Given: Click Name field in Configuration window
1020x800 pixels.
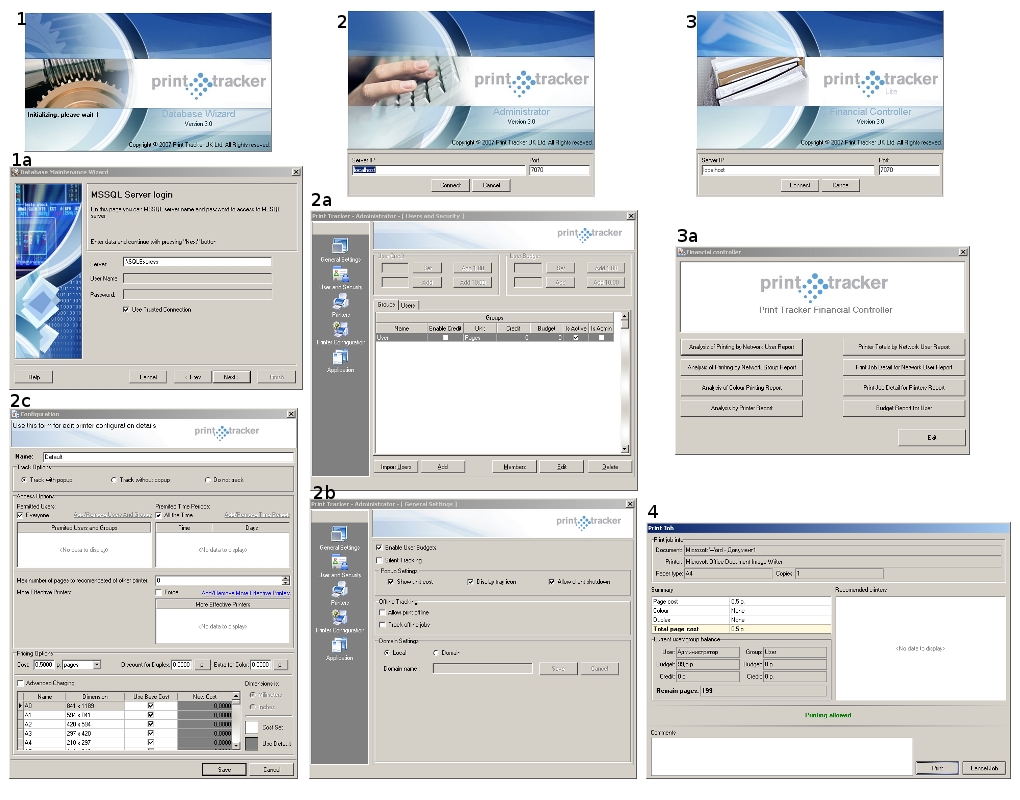Looking at the screenshot, I should coord(168,457).
